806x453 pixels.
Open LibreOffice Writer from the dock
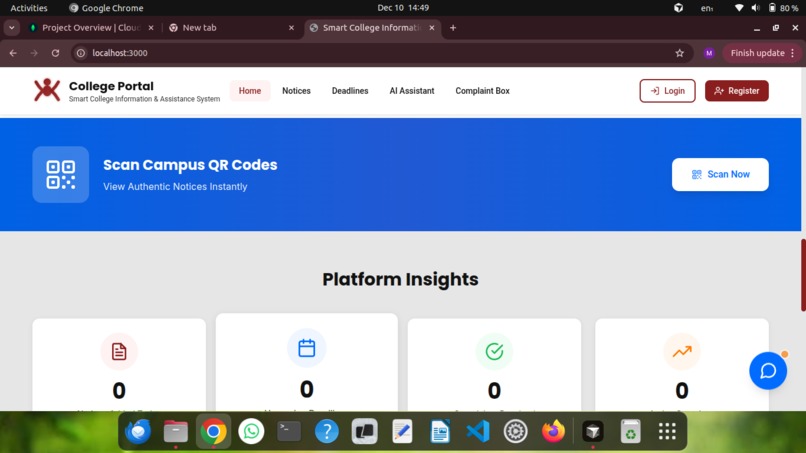440,431
